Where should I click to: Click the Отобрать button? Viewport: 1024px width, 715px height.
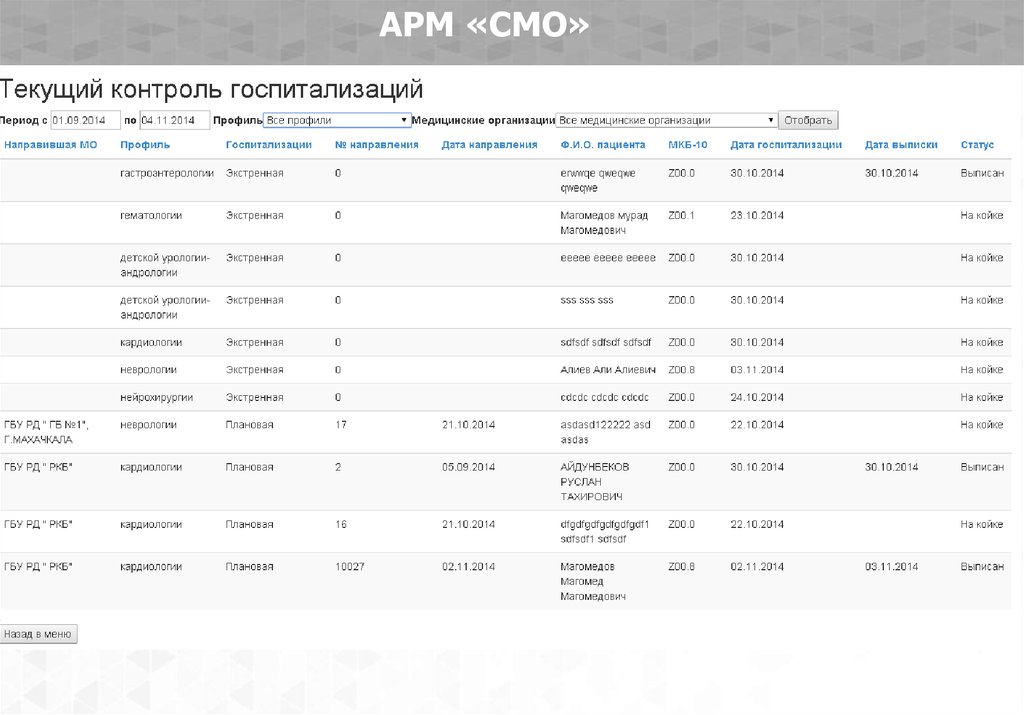[x=808, y=120]
